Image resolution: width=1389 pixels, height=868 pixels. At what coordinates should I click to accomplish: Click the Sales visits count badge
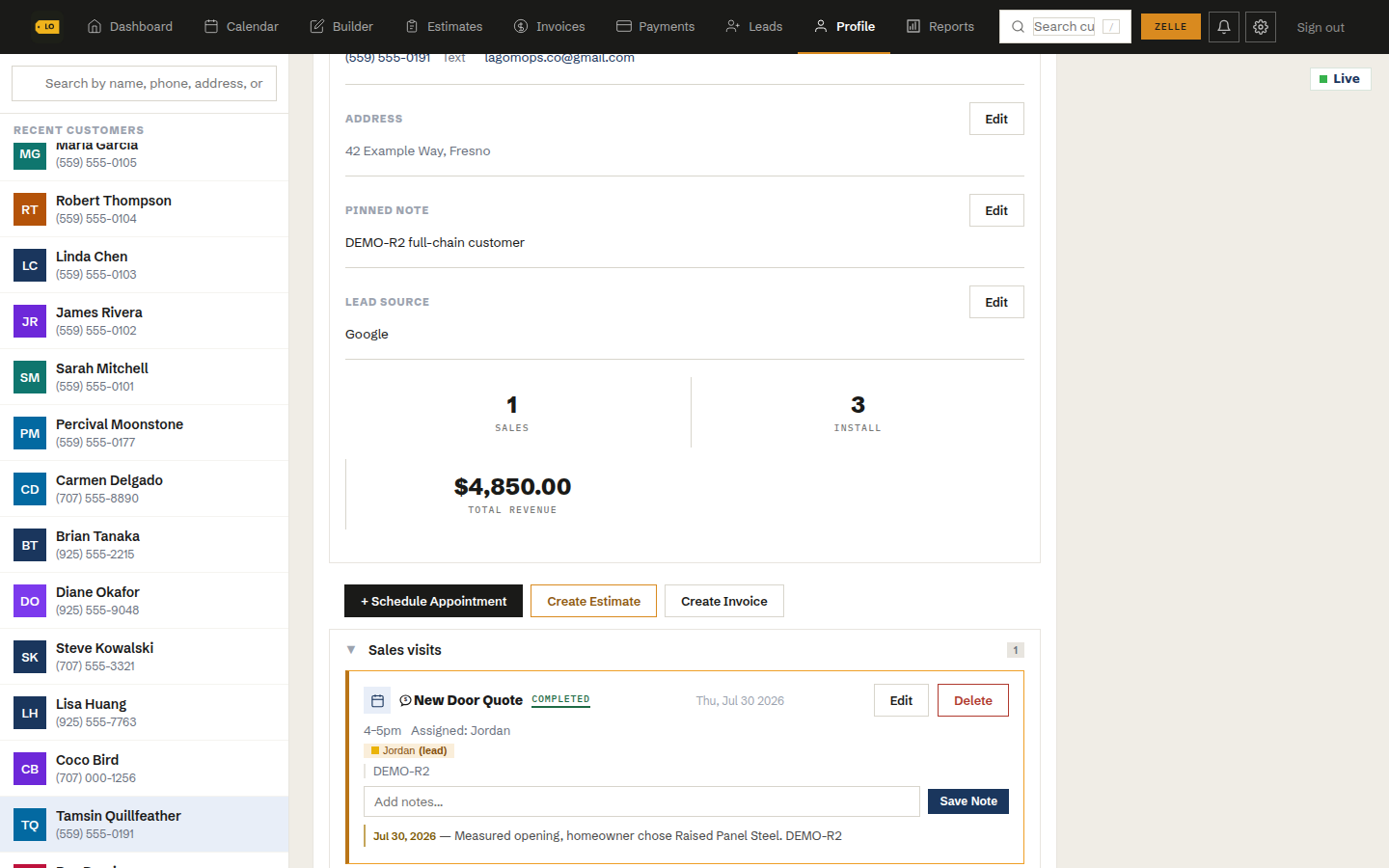tap(1015, 650)
